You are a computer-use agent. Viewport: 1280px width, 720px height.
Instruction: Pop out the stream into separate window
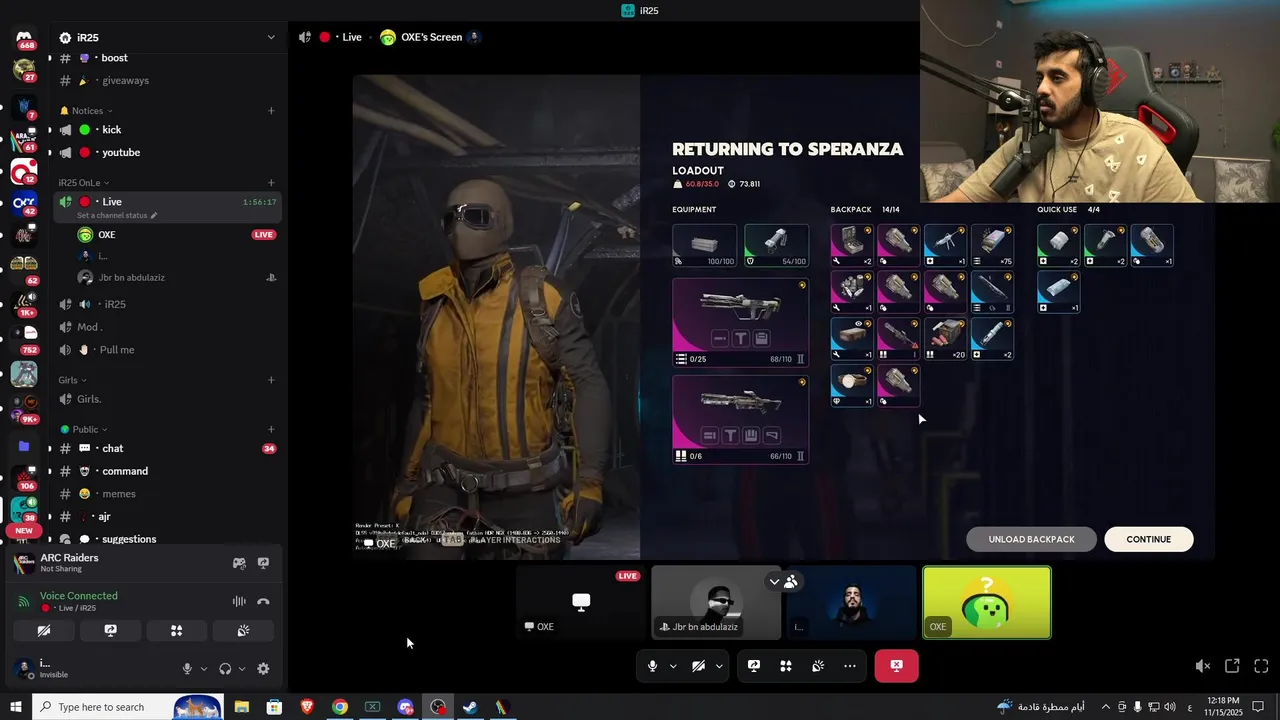coord(1232,666)
